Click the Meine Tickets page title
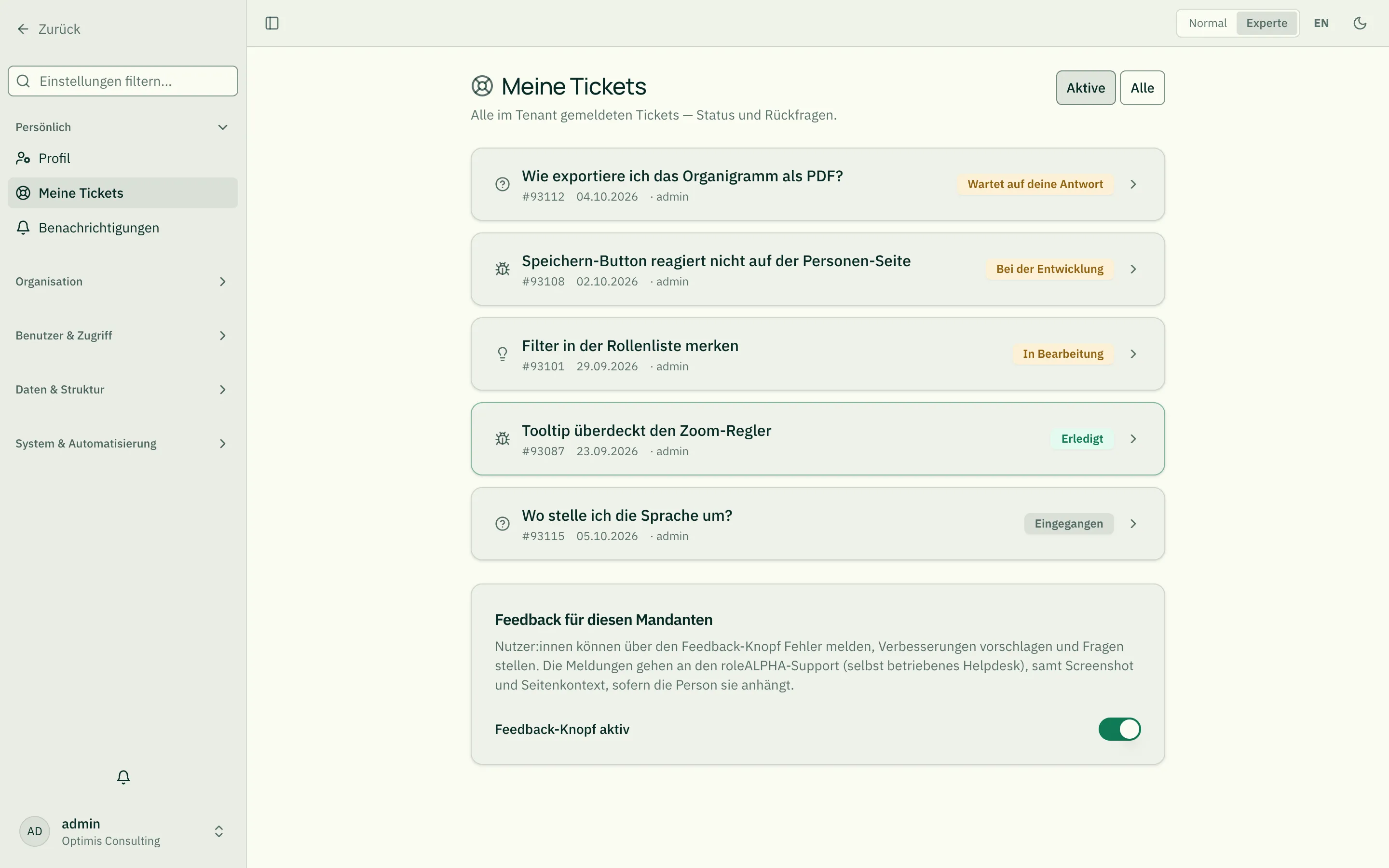The image size is (1389, 868). click(573, 86)
